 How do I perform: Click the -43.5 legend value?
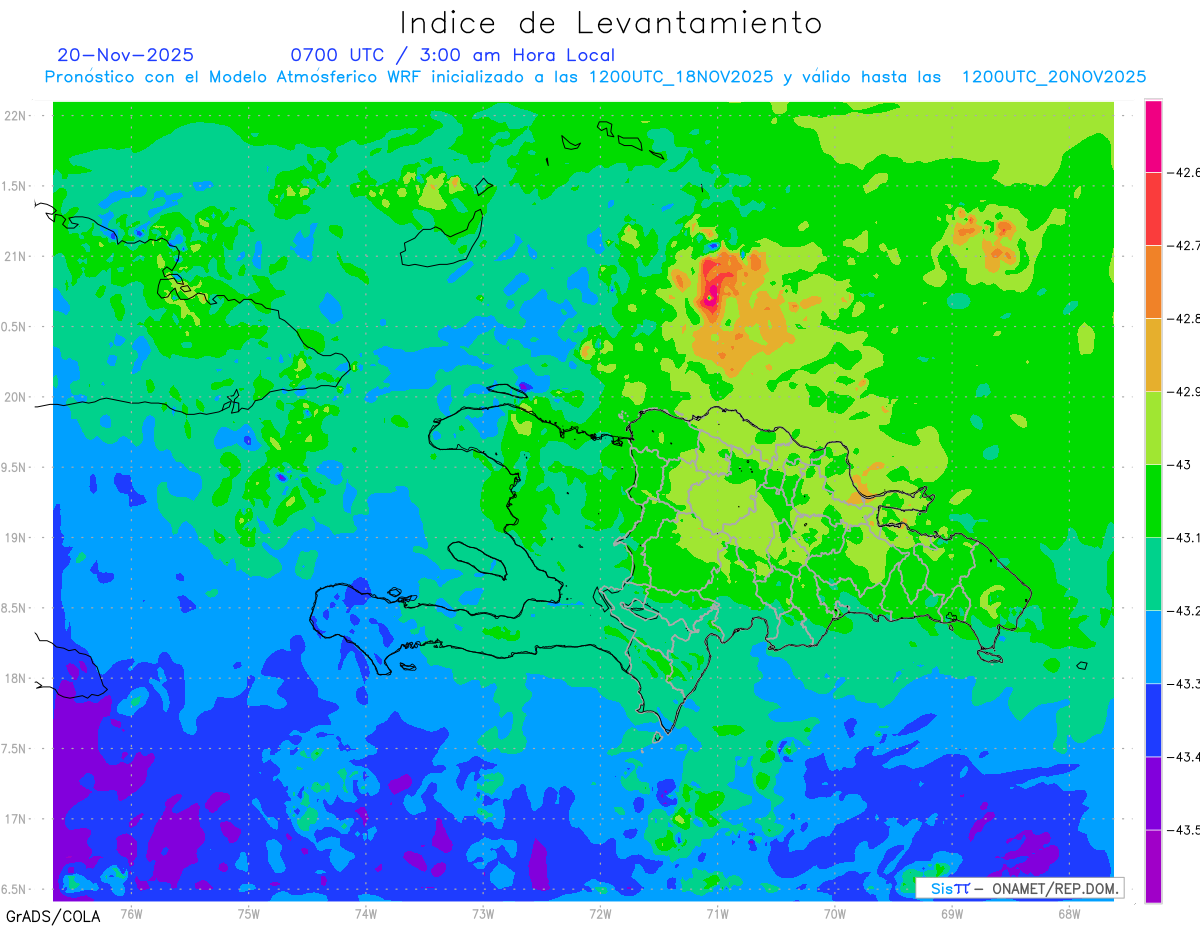(x=1183, y=829)
